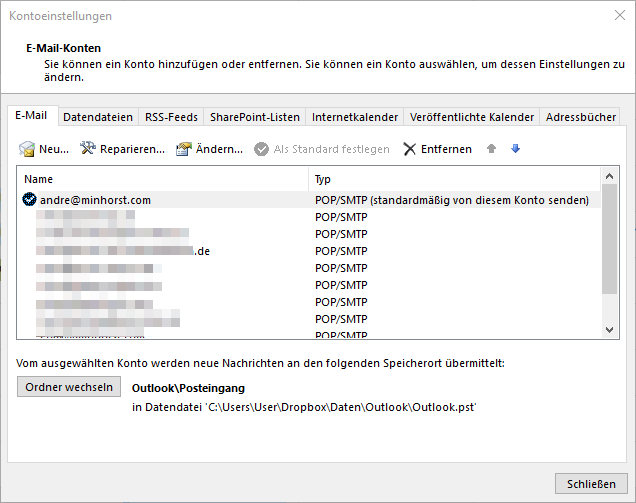Select the andre@minhorst.com account row
This screenshot has width=636, height=503.
308,200
